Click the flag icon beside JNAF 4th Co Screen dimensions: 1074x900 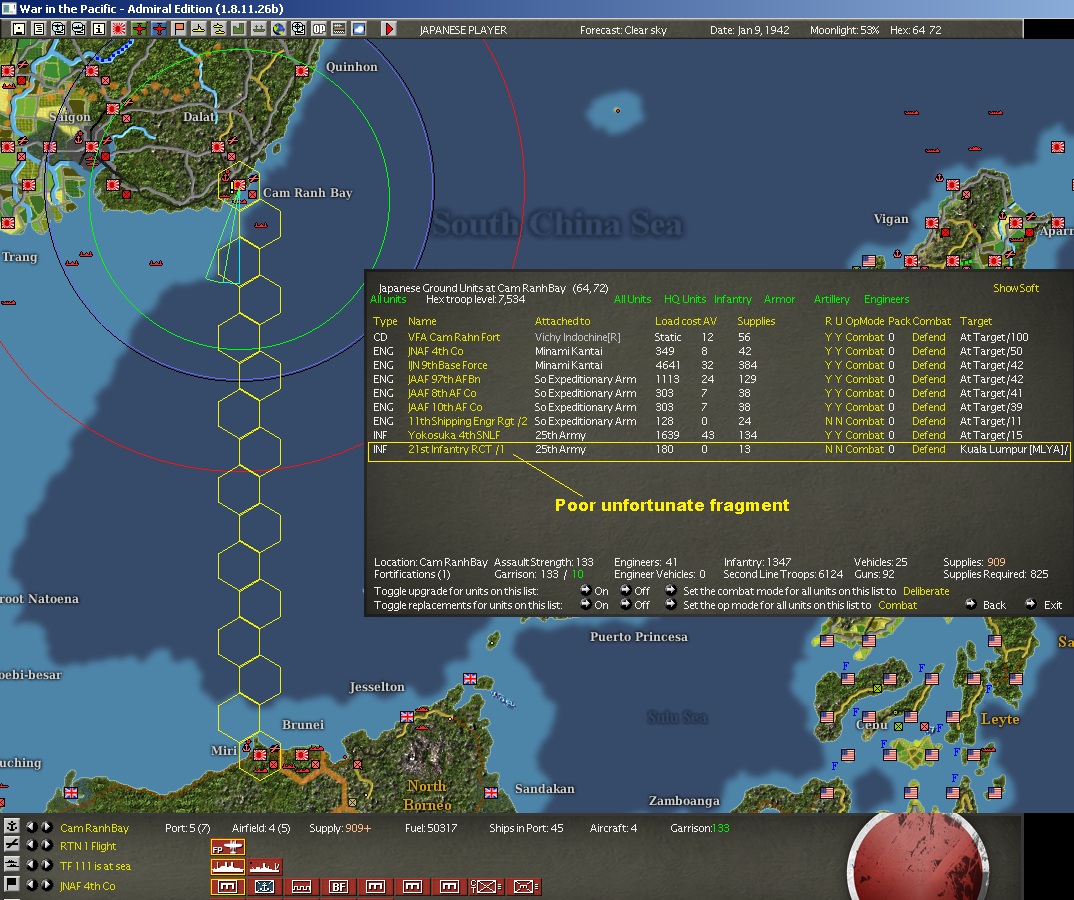click(x=12, y=884)
